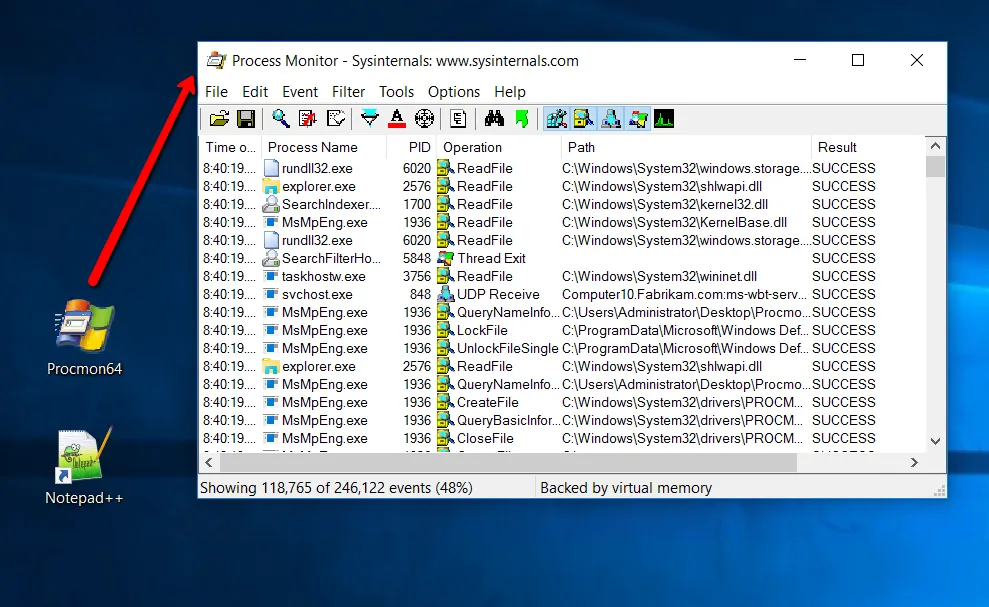Click the 'Backed by virtual memory' status text
Image resolution: width=989 pixels, height=607 pixels.
pos(626,488)
